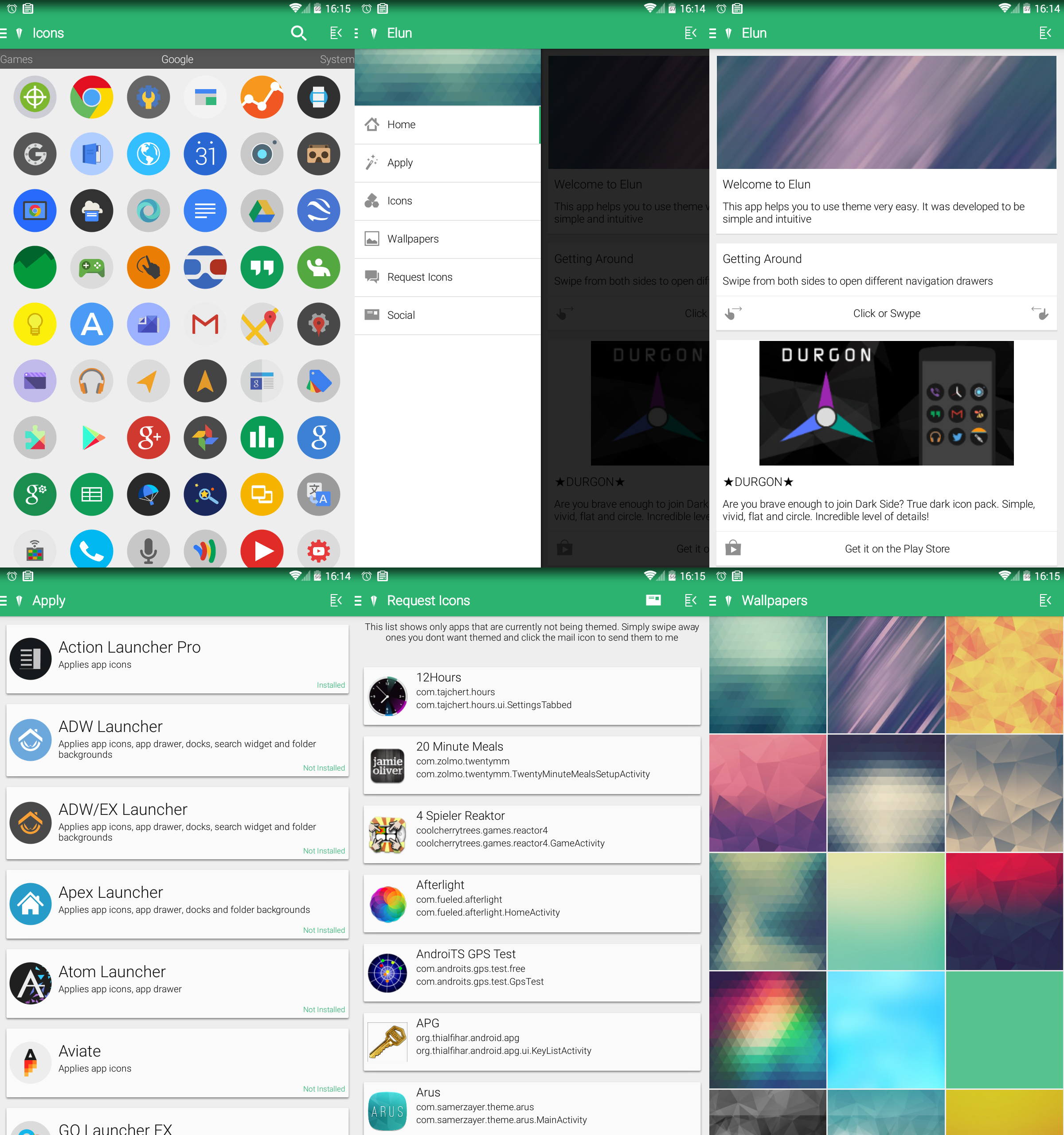Tap the right-drawer icon in Apply screen header
The width and height of the screenshot is (1064, 1135).
[336, 600]
